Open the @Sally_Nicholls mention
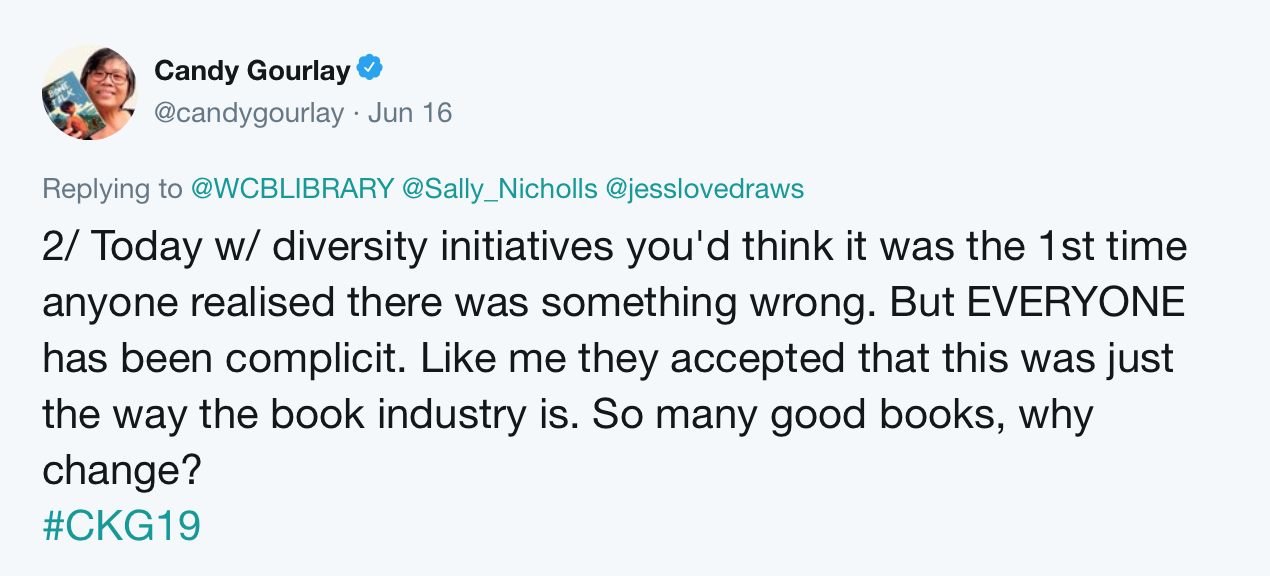This screenshot has width=1270, height=576. click(x=499, y=189)
